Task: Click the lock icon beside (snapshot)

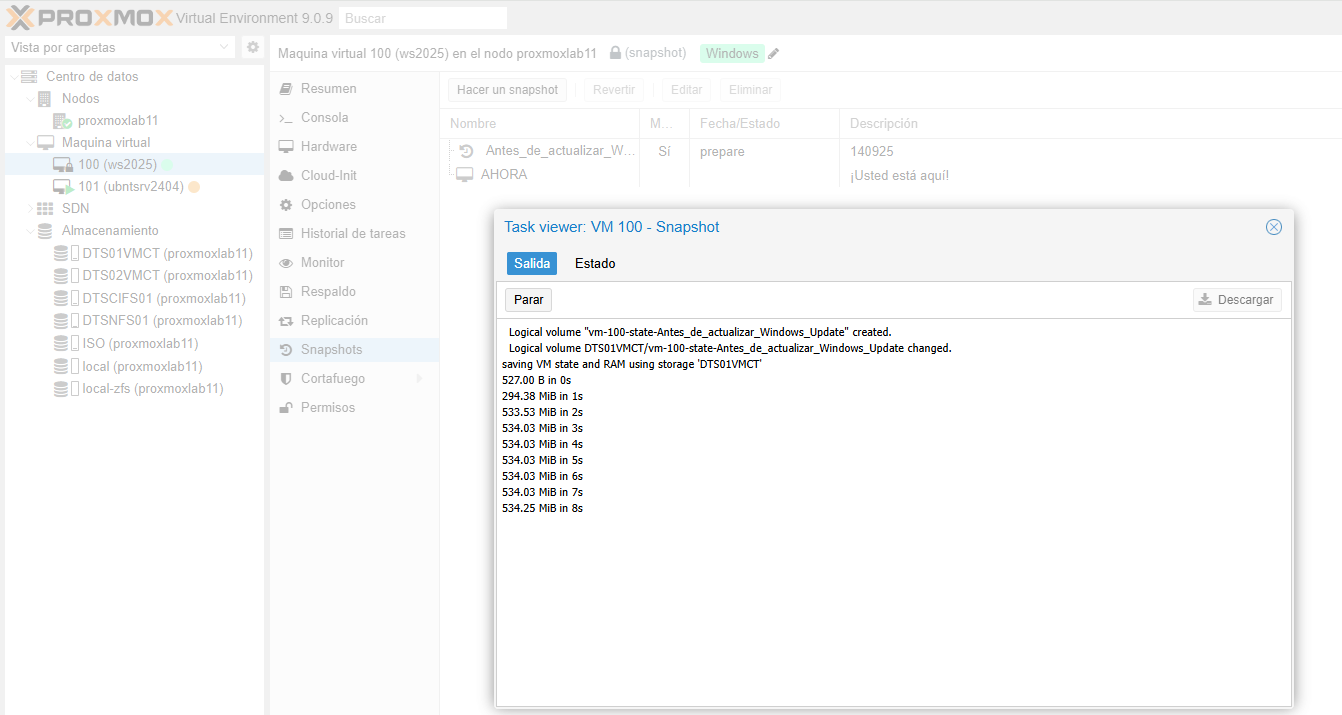Action: tap(616, 53)
